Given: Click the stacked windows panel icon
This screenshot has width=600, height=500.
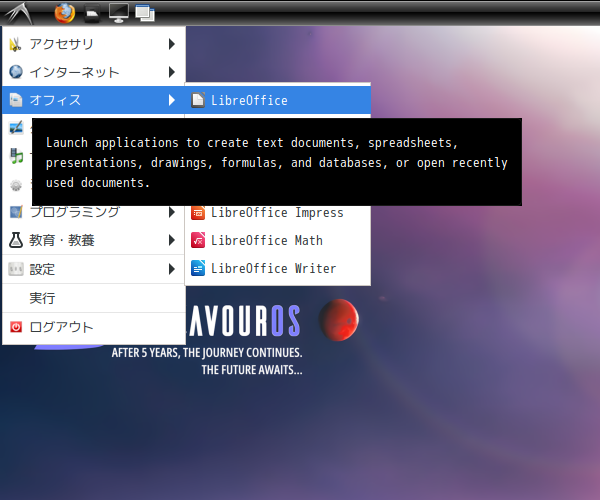Looking at the screenshot, I should point(145,13).
